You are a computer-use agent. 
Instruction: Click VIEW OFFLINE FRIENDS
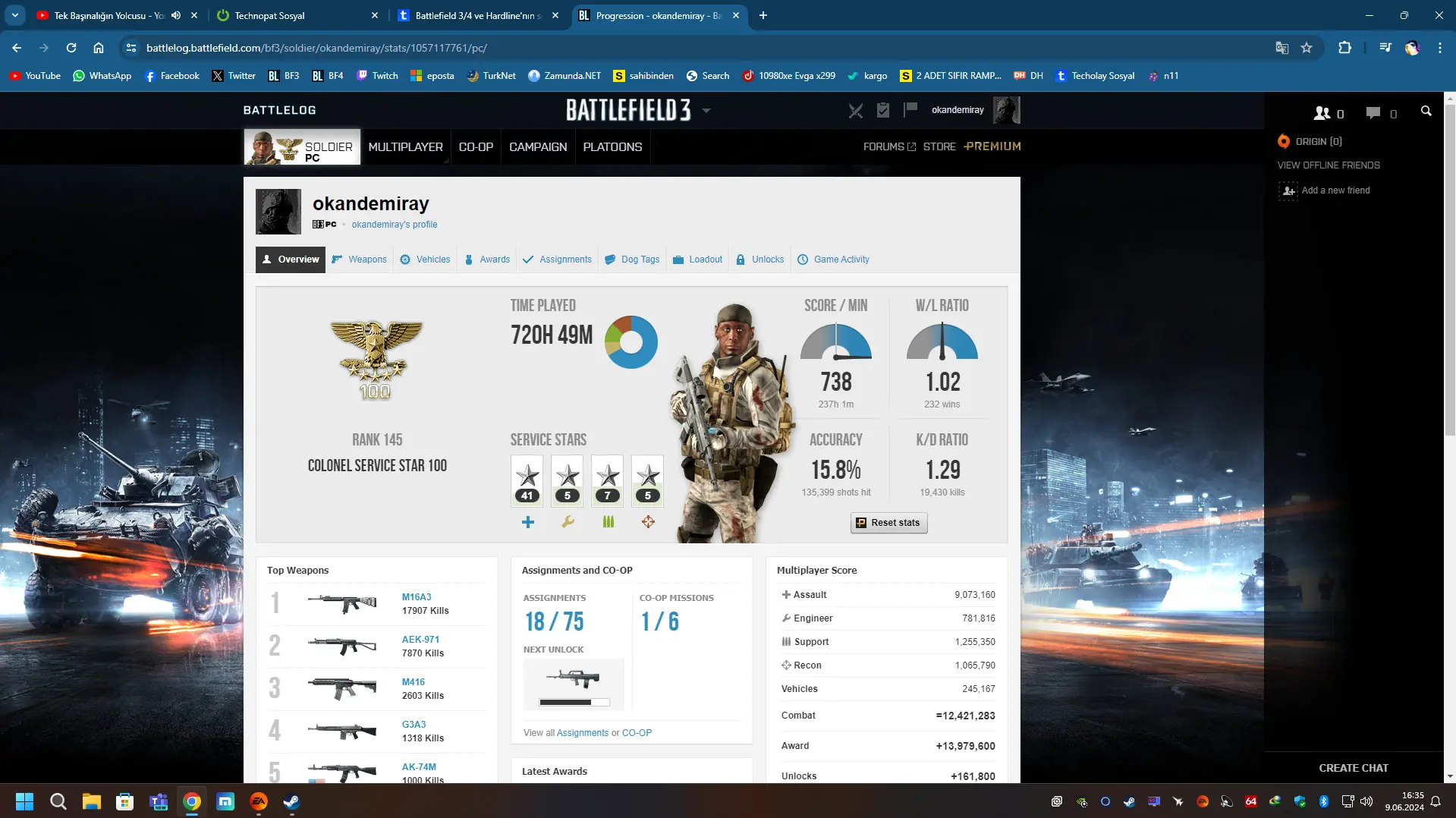tap(1329, 165)
